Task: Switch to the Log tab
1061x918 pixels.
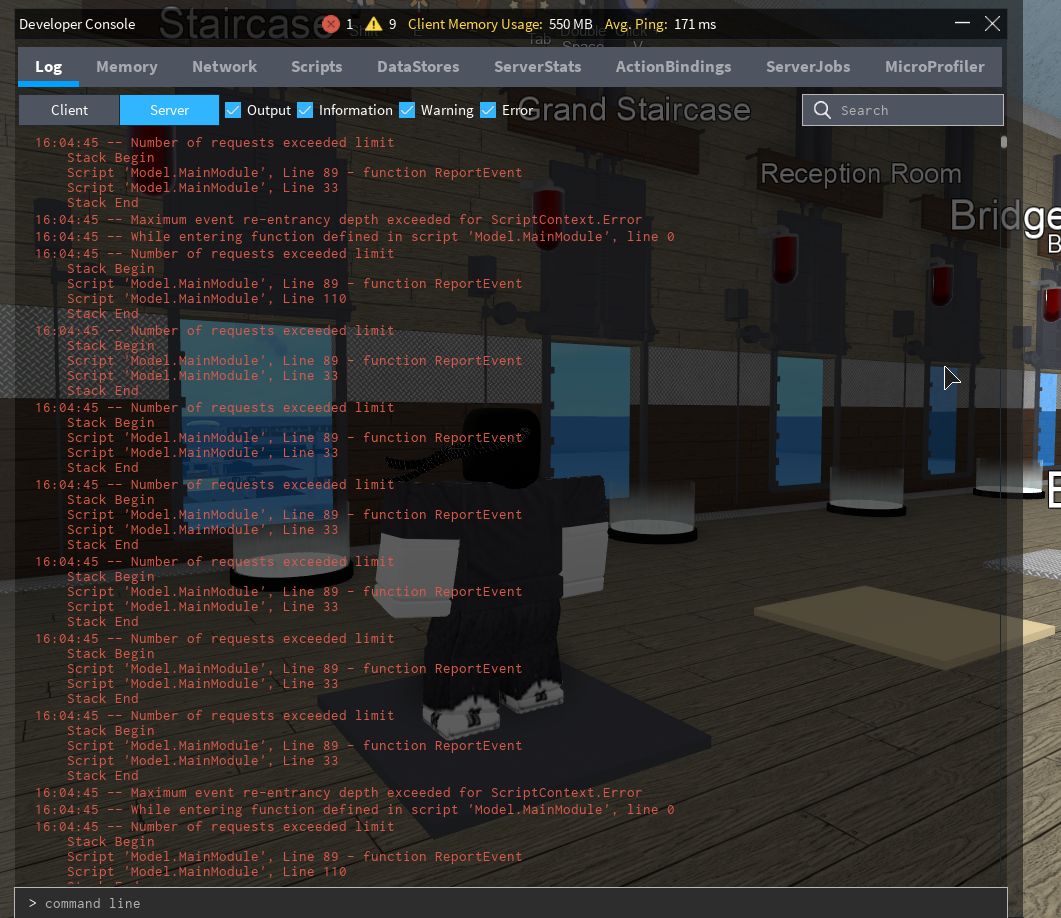Action: point(49,67)
